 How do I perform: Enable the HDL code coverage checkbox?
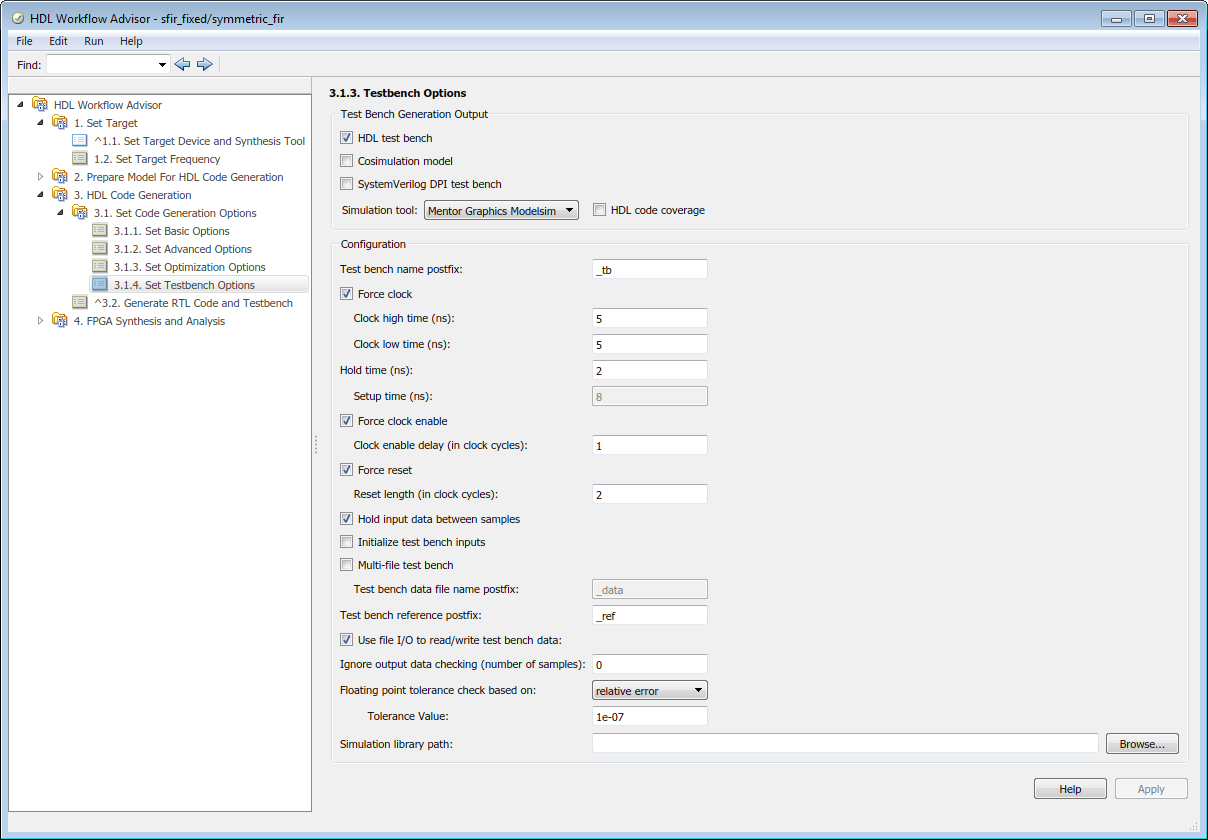[600, 210]
